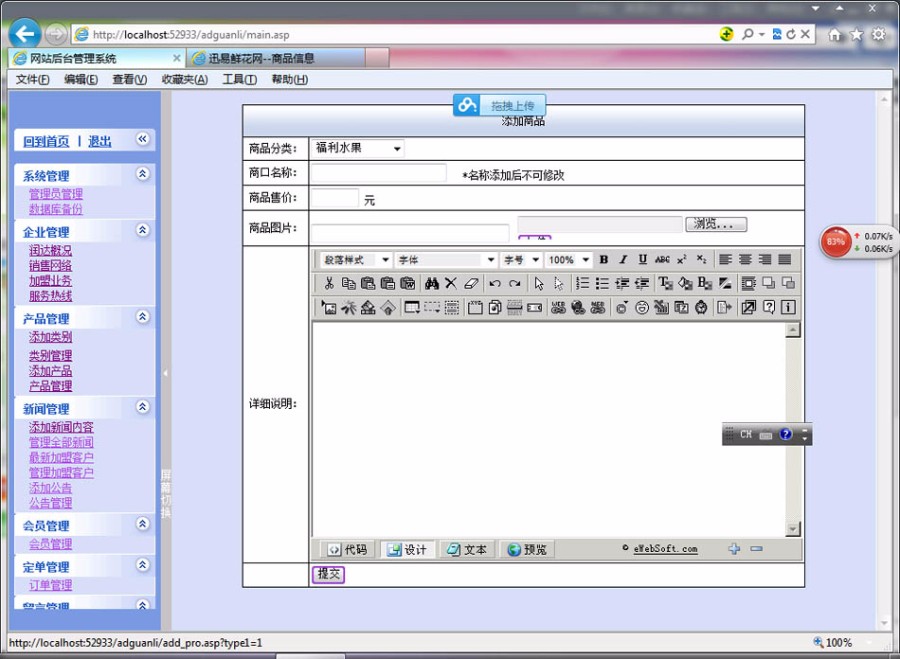Click the 商品名称 product name input field

(379, 170)
